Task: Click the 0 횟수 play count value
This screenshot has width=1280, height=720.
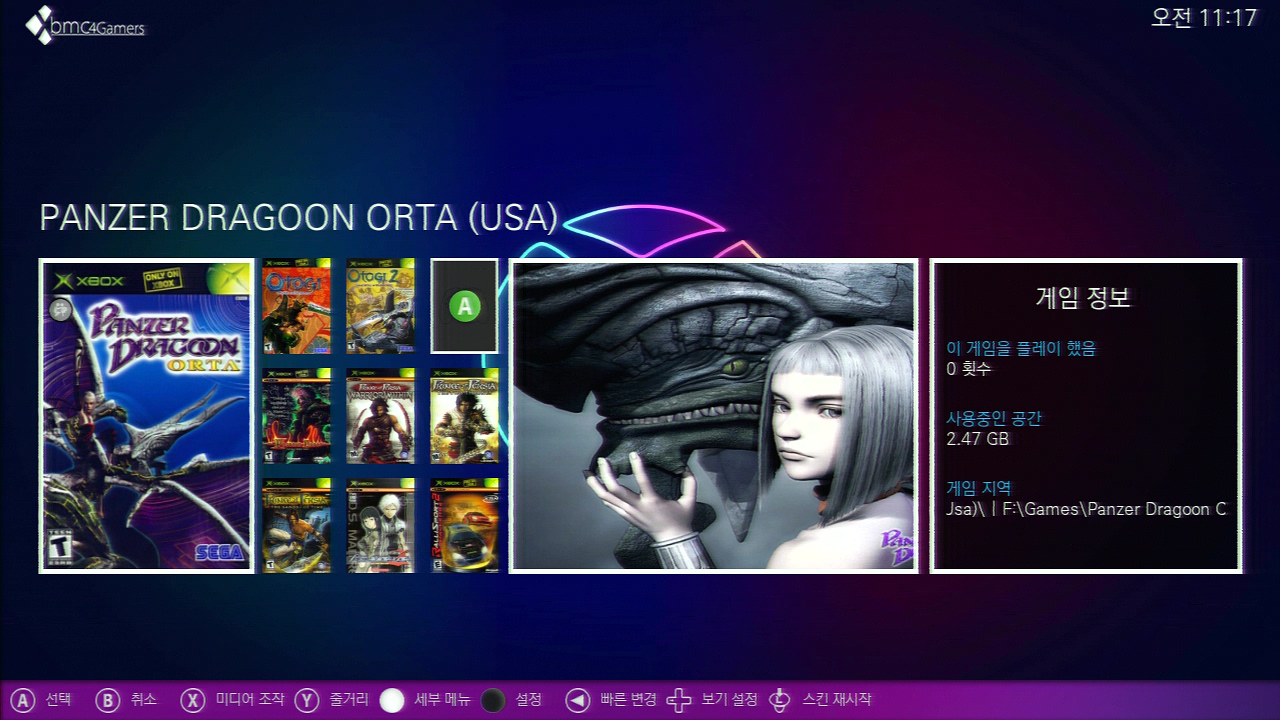Action: point(968,369)
